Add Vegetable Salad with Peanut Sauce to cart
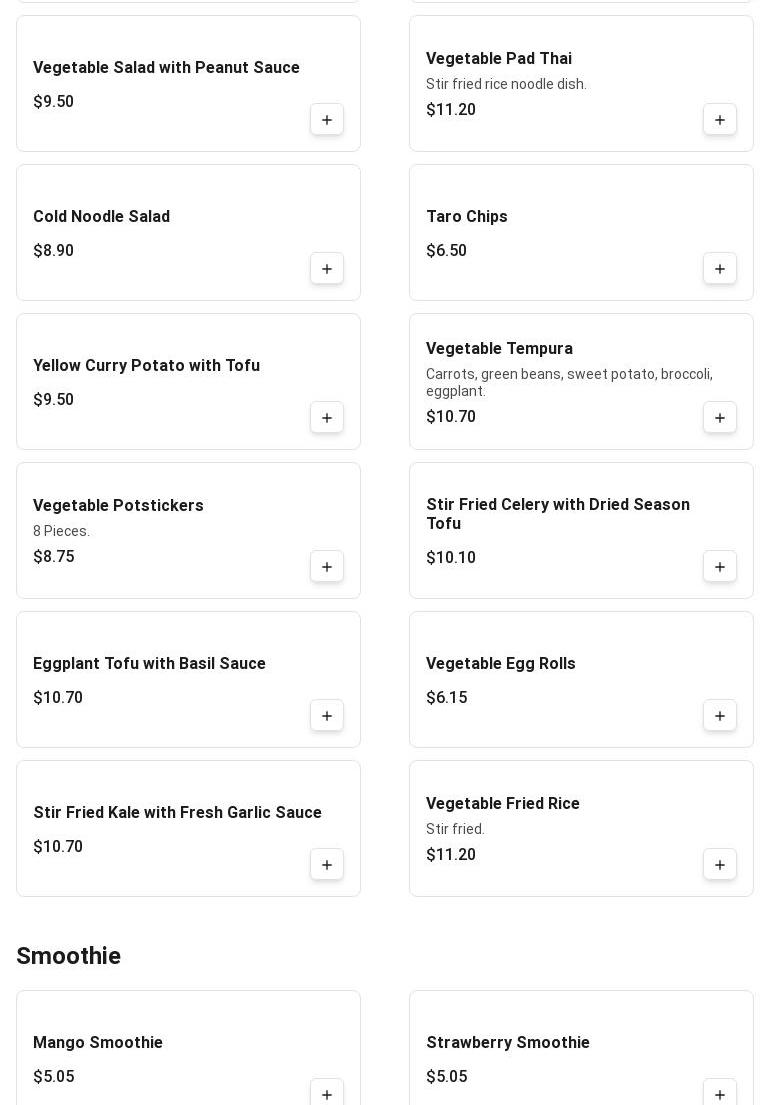Viewport: 770px width, 1105px height. pos(327,120)
